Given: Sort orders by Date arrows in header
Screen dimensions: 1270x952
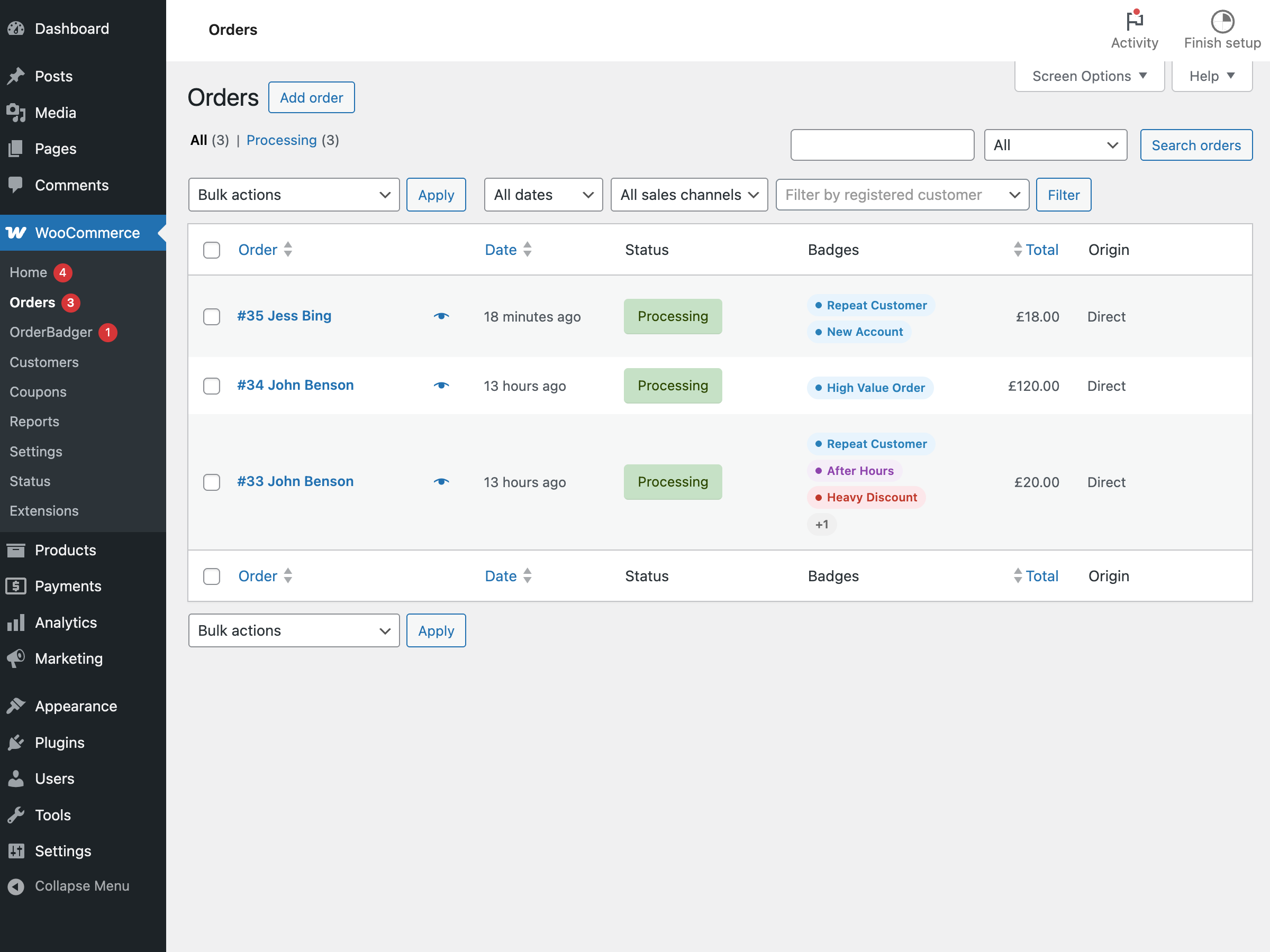Looking at the screenshot, I should click(527, 250).
